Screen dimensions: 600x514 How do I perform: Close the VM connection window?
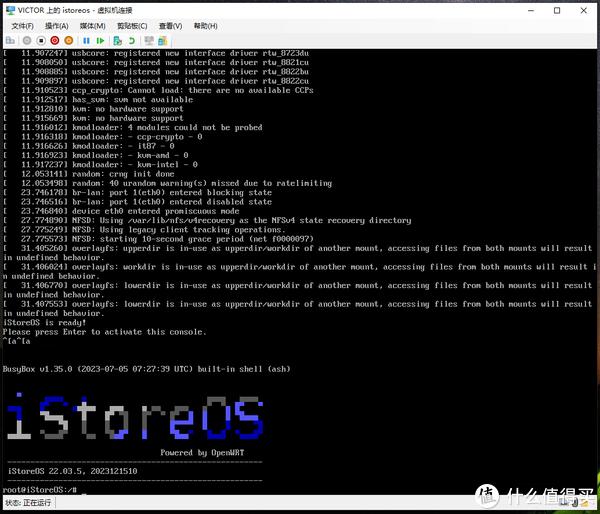(x=584, y=11)
